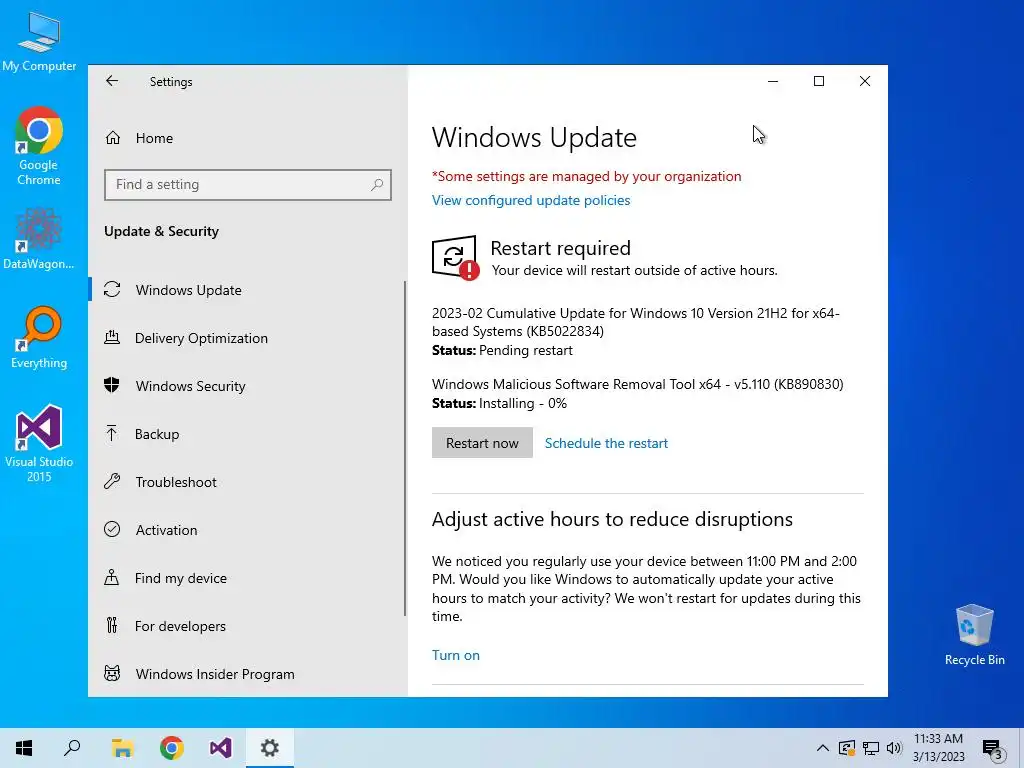The width and height of the screenshot is (1024, 768).
Task: Click the magnifier icon in Find a setting
Action: pyautogui.click(x=377, y=185)
